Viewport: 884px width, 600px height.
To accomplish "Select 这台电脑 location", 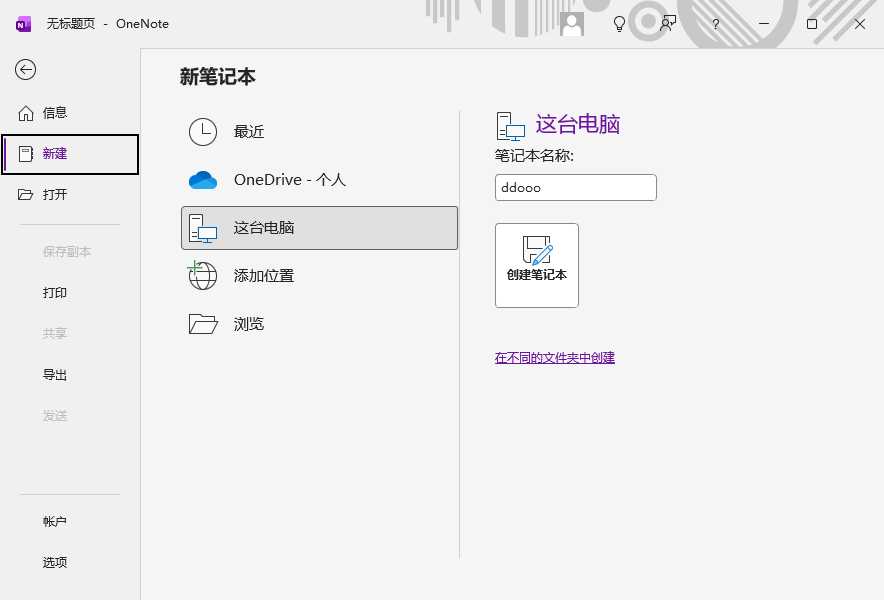I will (319, 228).
